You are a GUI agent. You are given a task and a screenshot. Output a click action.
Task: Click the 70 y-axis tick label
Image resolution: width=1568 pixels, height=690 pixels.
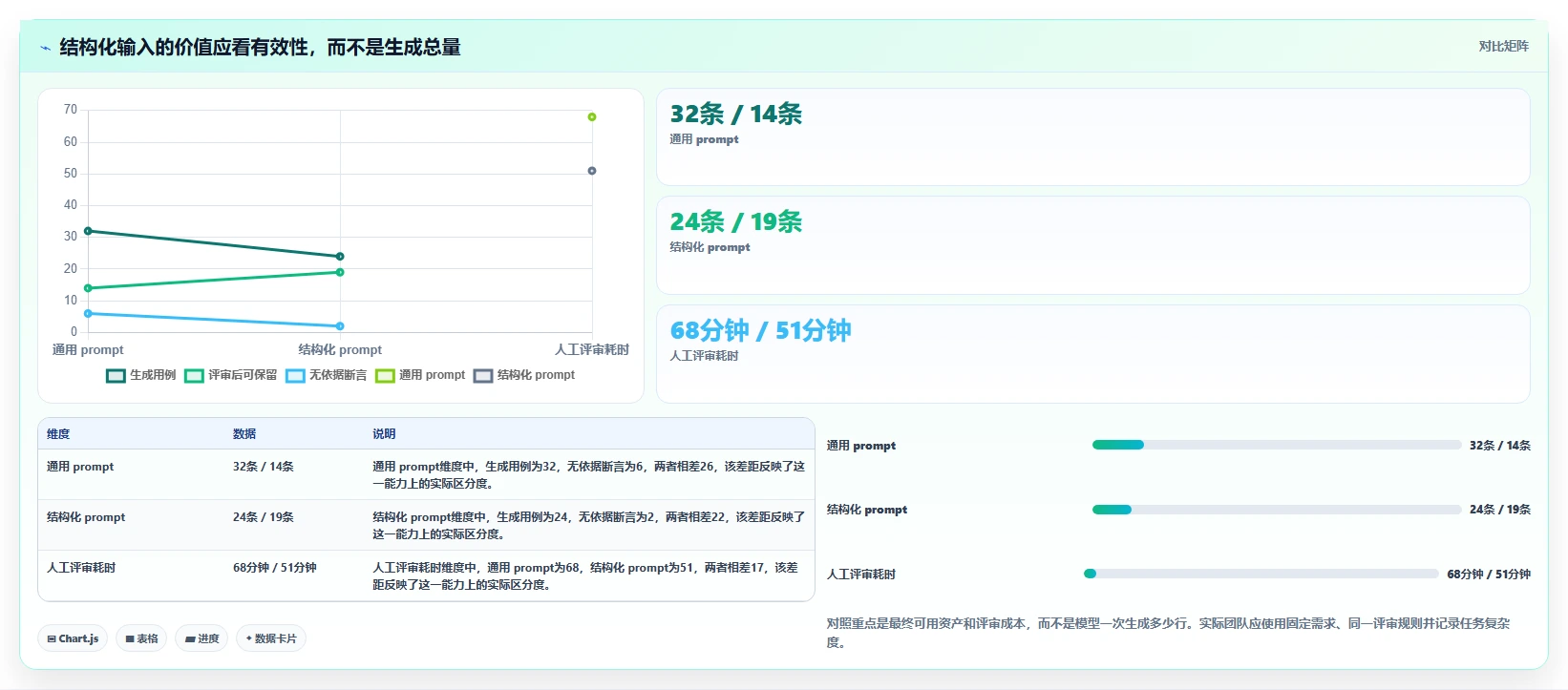click(x=71, y=110)
